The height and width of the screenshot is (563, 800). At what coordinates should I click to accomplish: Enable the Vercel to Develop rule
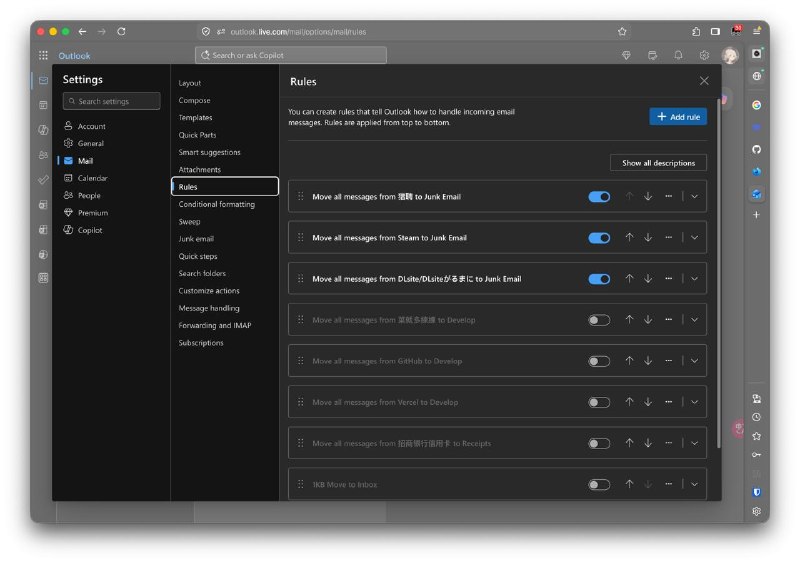[x=599, y=403]
